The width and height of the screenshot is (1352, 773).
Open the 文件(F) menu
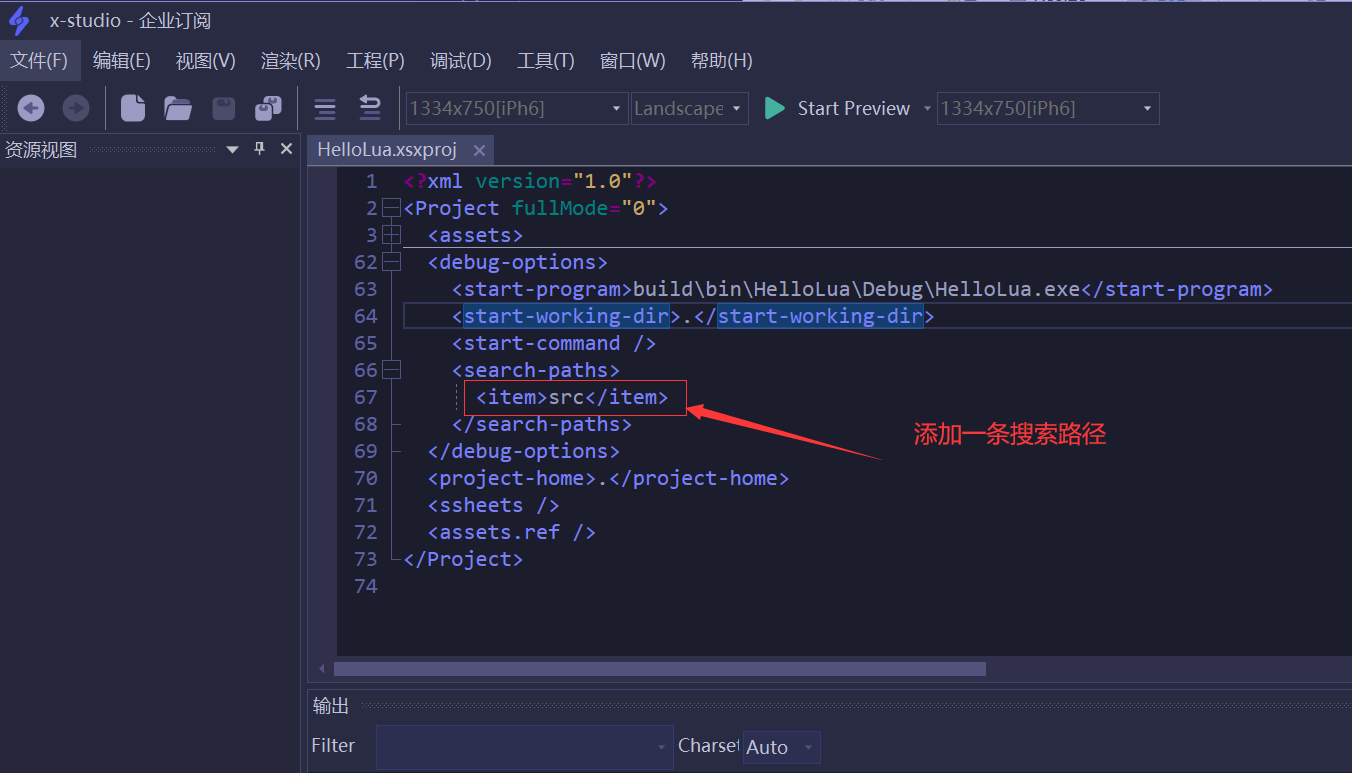tap(39, 61)
